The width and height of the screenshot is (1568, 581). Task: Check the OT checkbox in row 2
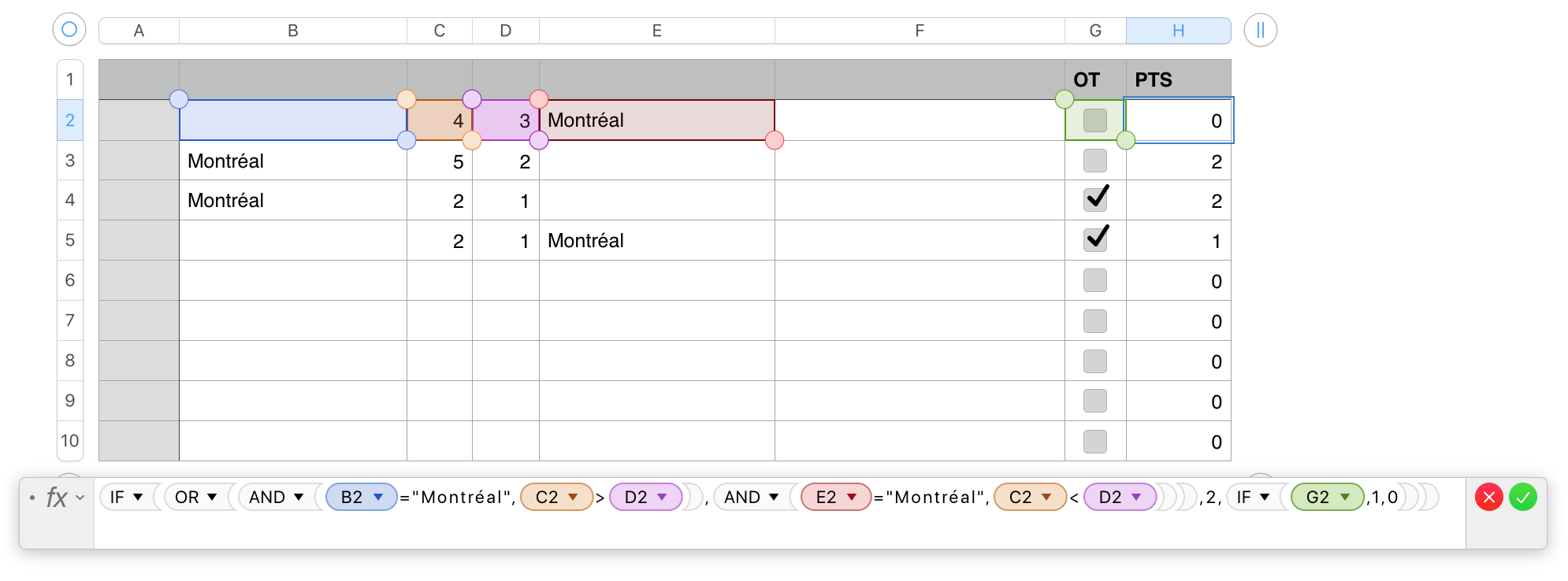pos(1095,120)
